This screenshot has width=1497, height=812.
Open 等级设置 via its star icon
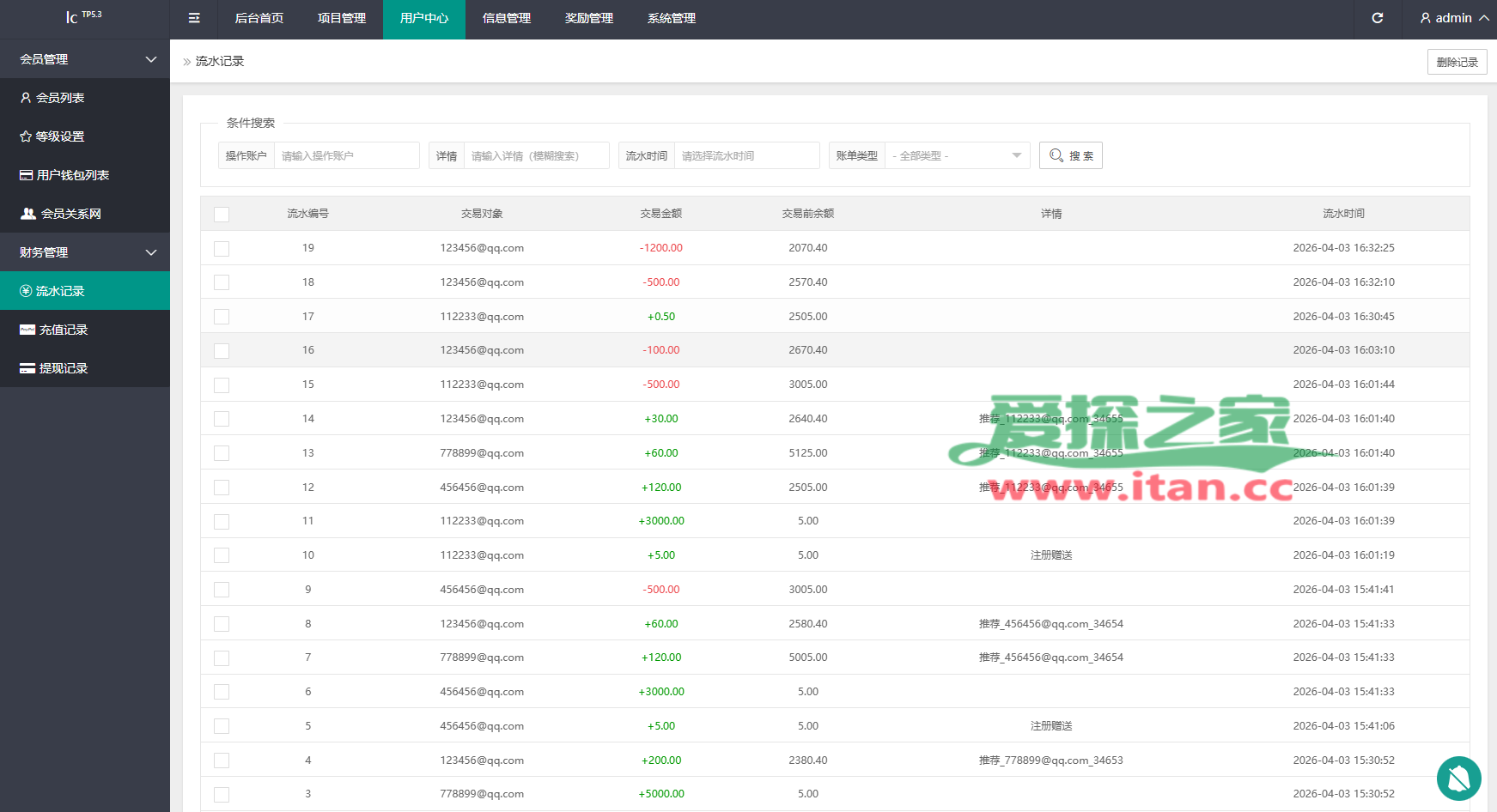[x=26, y=136]
